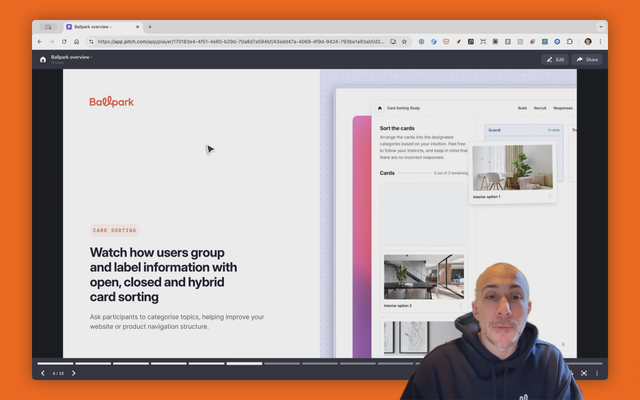The height and width of the screenshot is (400, 640).
Task: Click the Share button
Action: point(587,60)
